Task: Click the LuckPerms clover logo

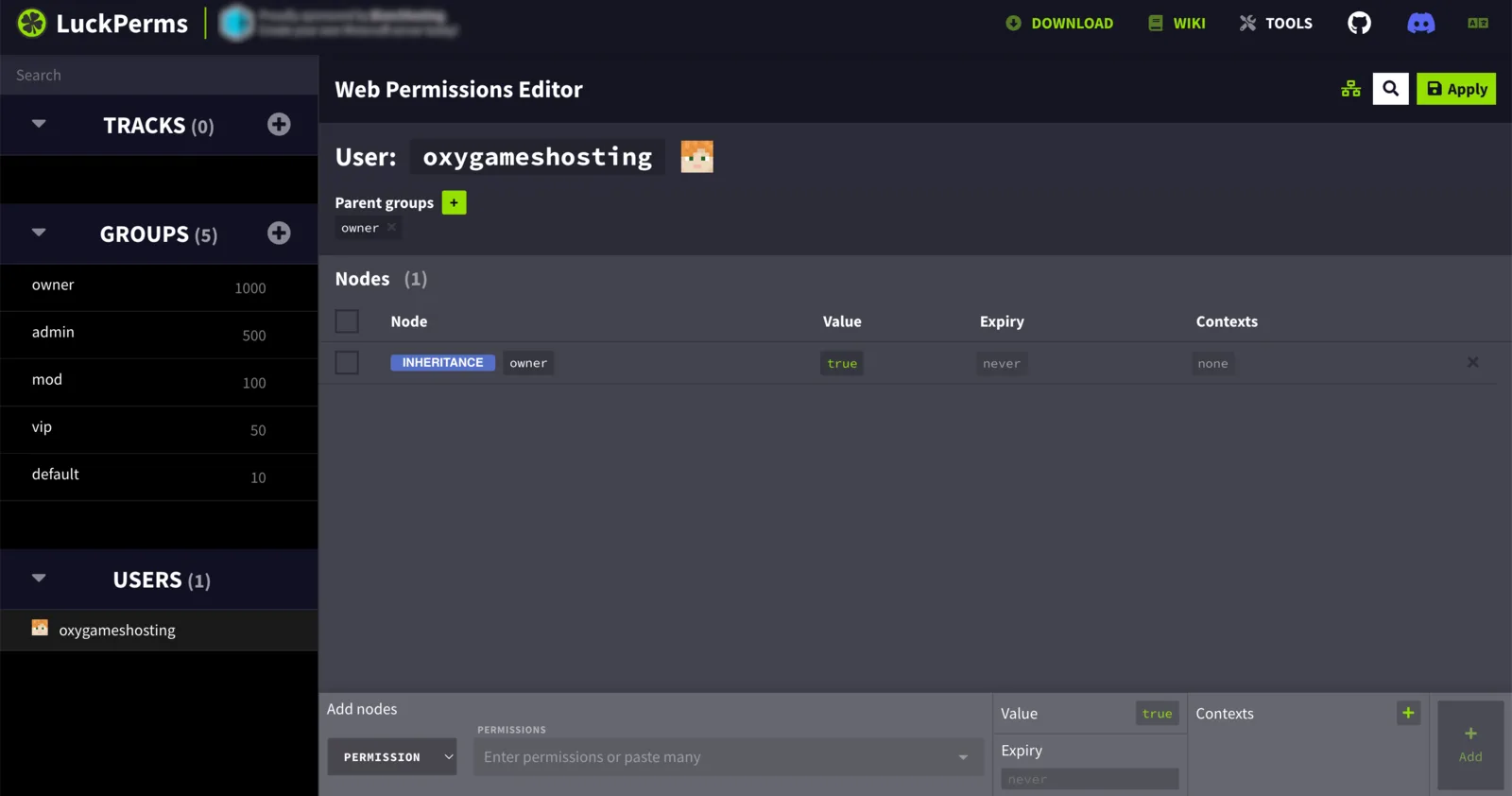Action: [x=31, y=24]
